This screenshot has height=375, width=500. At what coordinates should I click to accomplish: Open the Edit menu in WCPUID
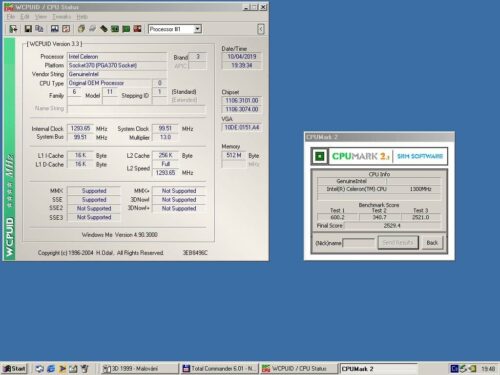tap(25, 17)
